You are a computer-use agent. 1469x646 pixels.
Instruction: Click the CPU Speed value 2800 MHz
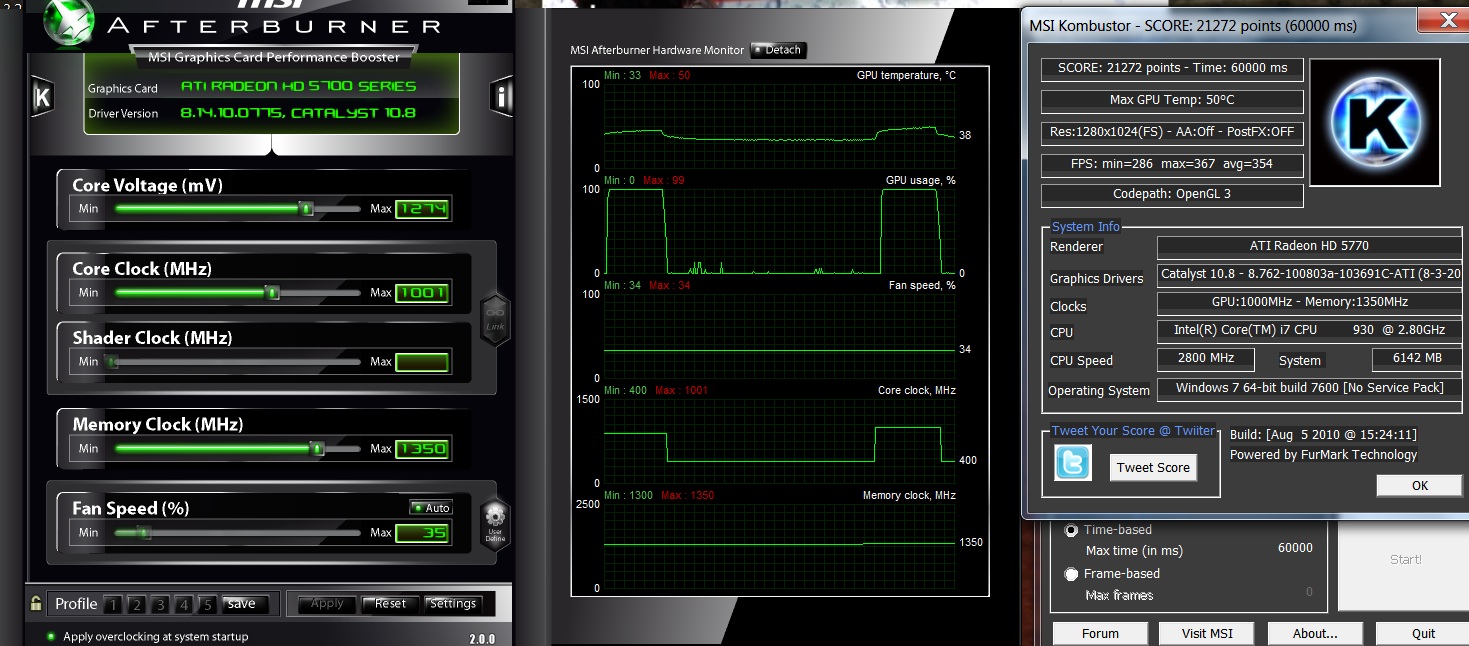[1206, 358]
